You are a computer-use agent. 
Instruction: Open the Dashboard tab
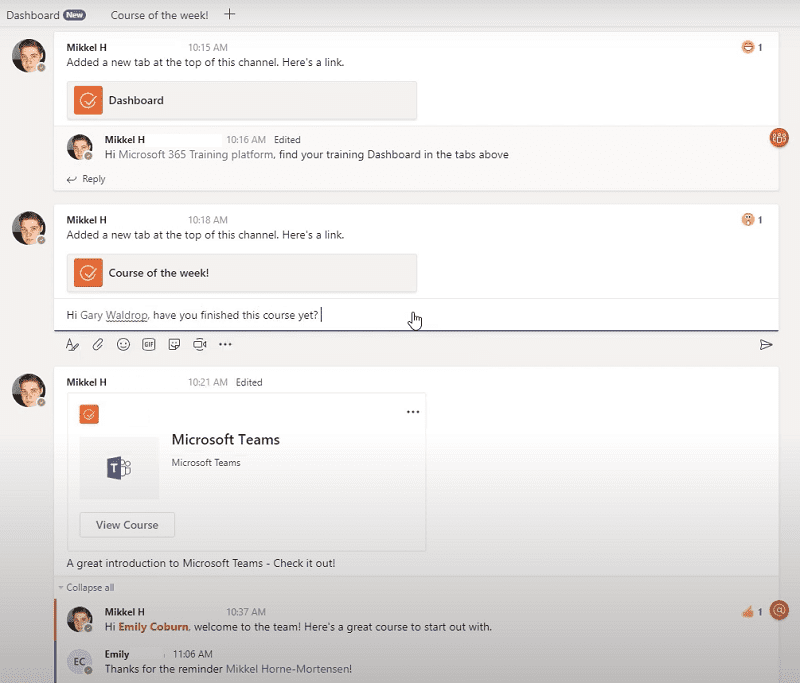click(x=33, y=15)
